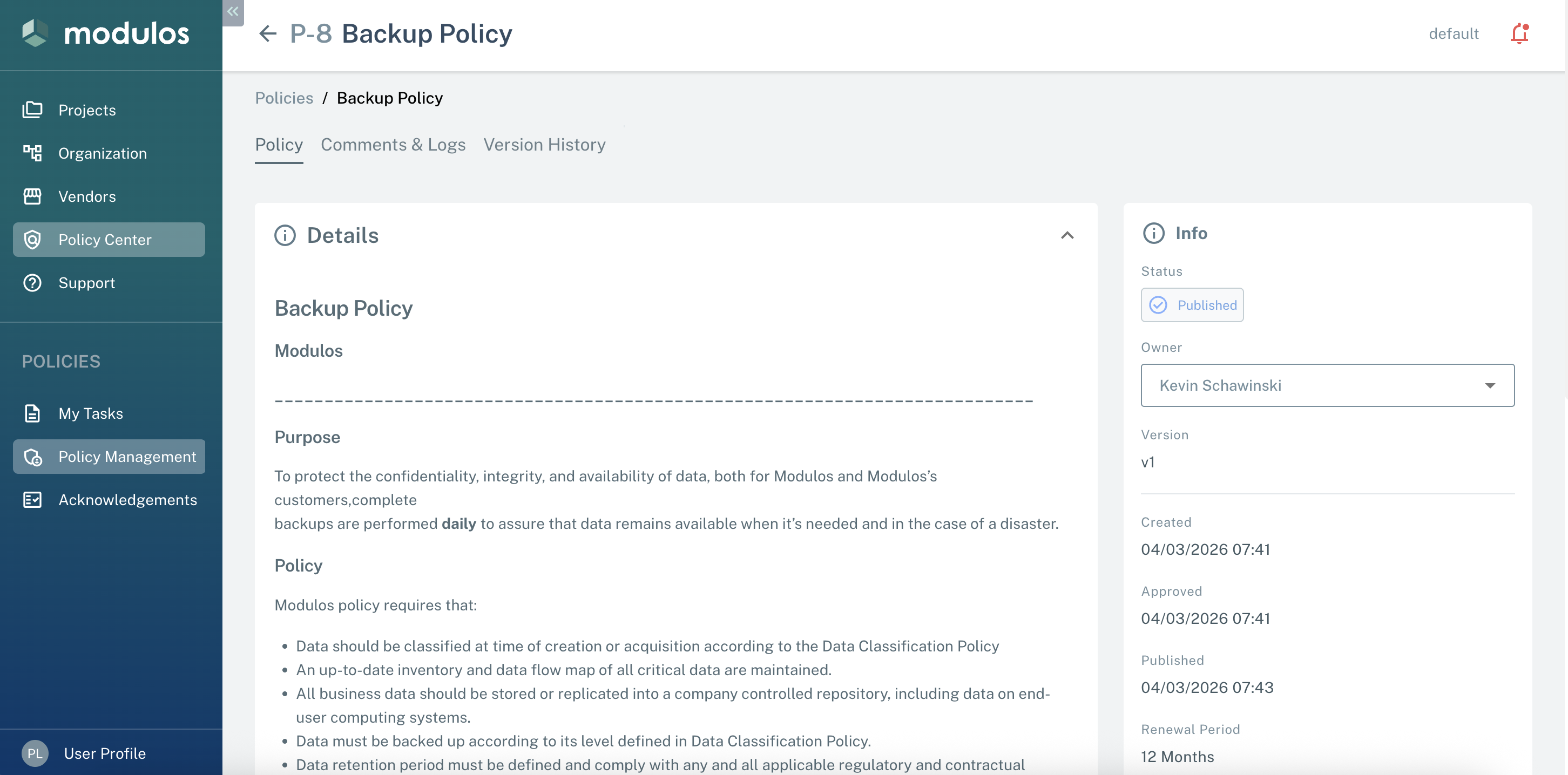The width and height of the screenshot is (1568, 775).
Task: Select the My Tasks document icon
Action: 33,413
